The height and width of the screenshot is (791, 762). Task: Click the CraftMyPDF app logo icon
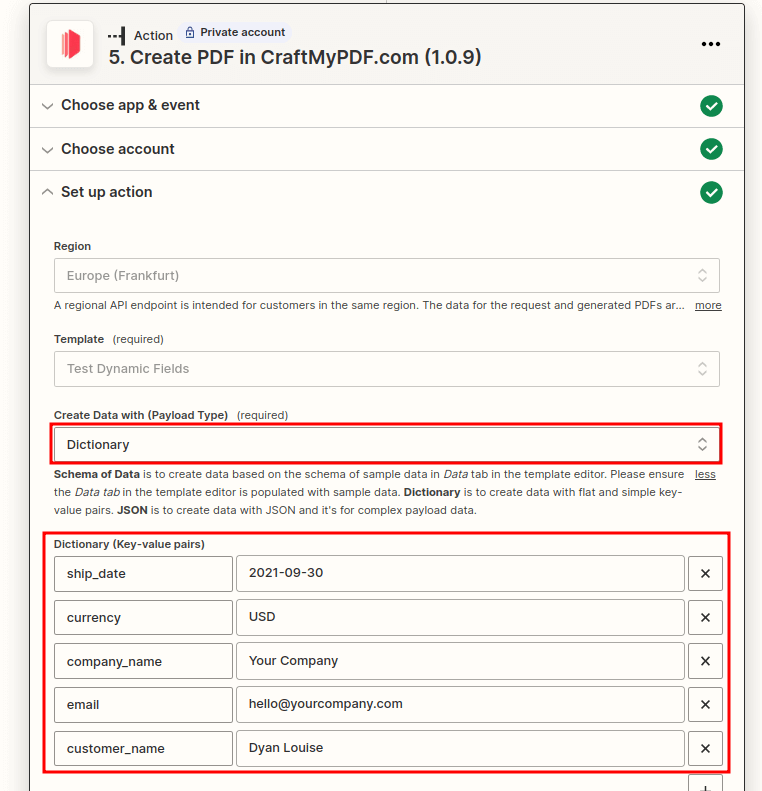(70, 44)
